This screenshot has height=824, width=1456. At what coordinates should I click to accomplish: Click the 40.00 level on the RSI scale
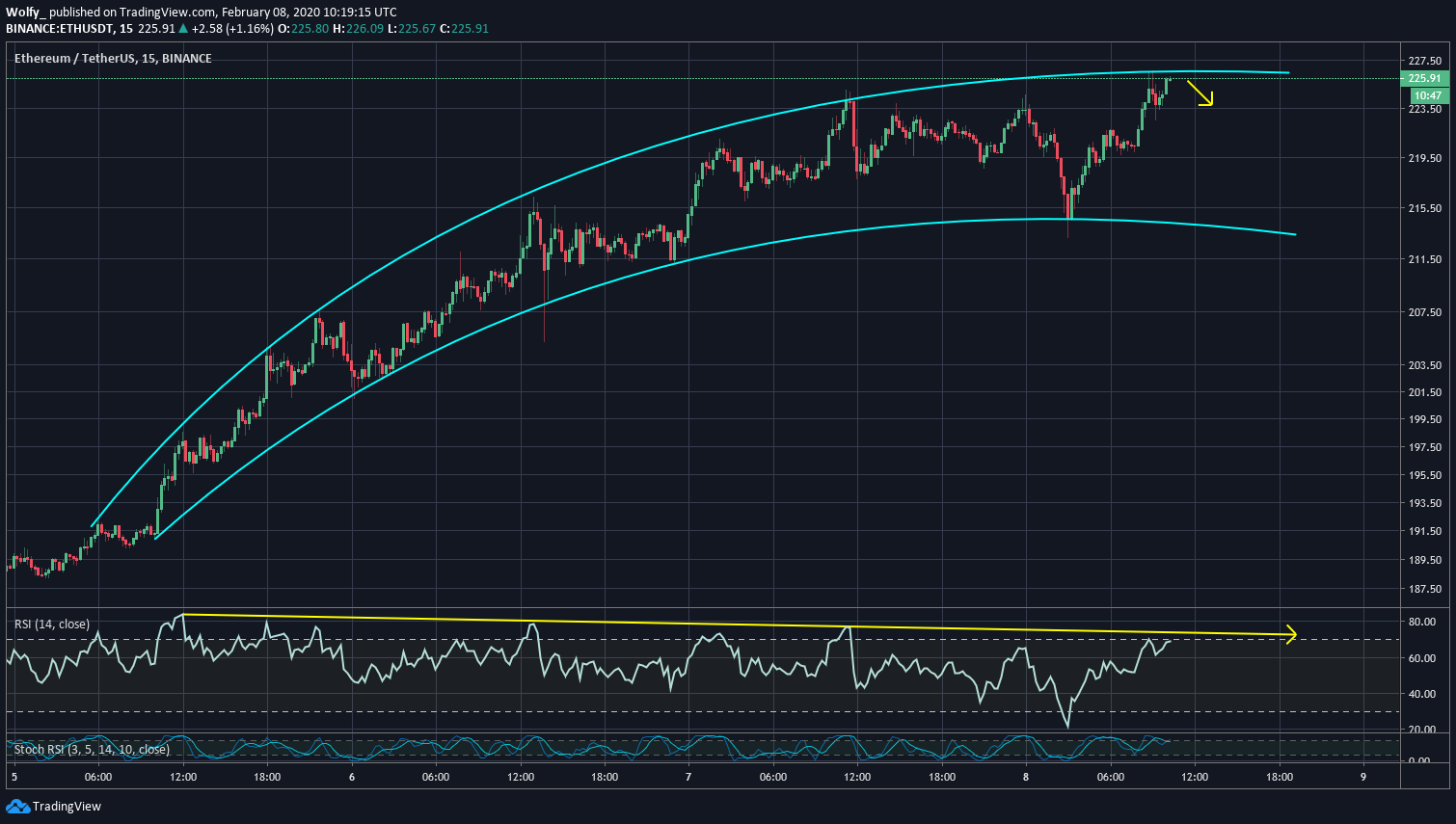pyautogui.click(x=1421, y=694)
